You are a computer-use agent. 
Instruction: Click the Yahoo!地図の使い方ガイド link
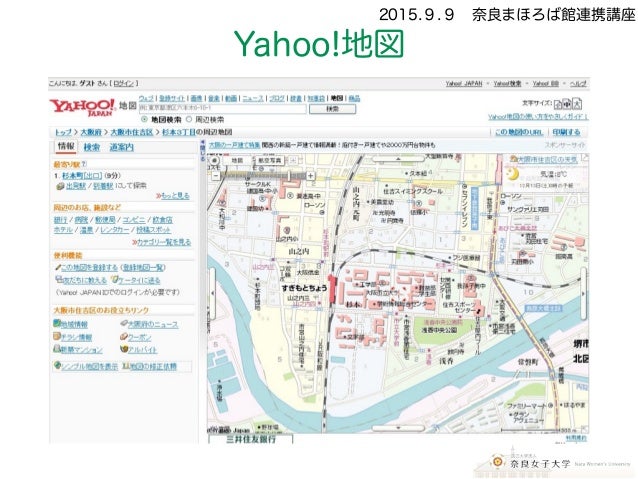[x=538, y=117]
